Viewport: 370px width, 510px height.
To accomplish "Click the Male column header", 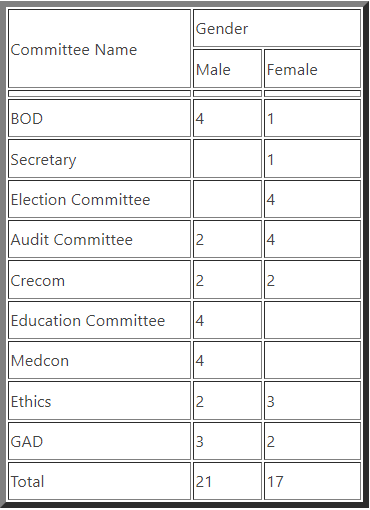I will pos(227,69).
